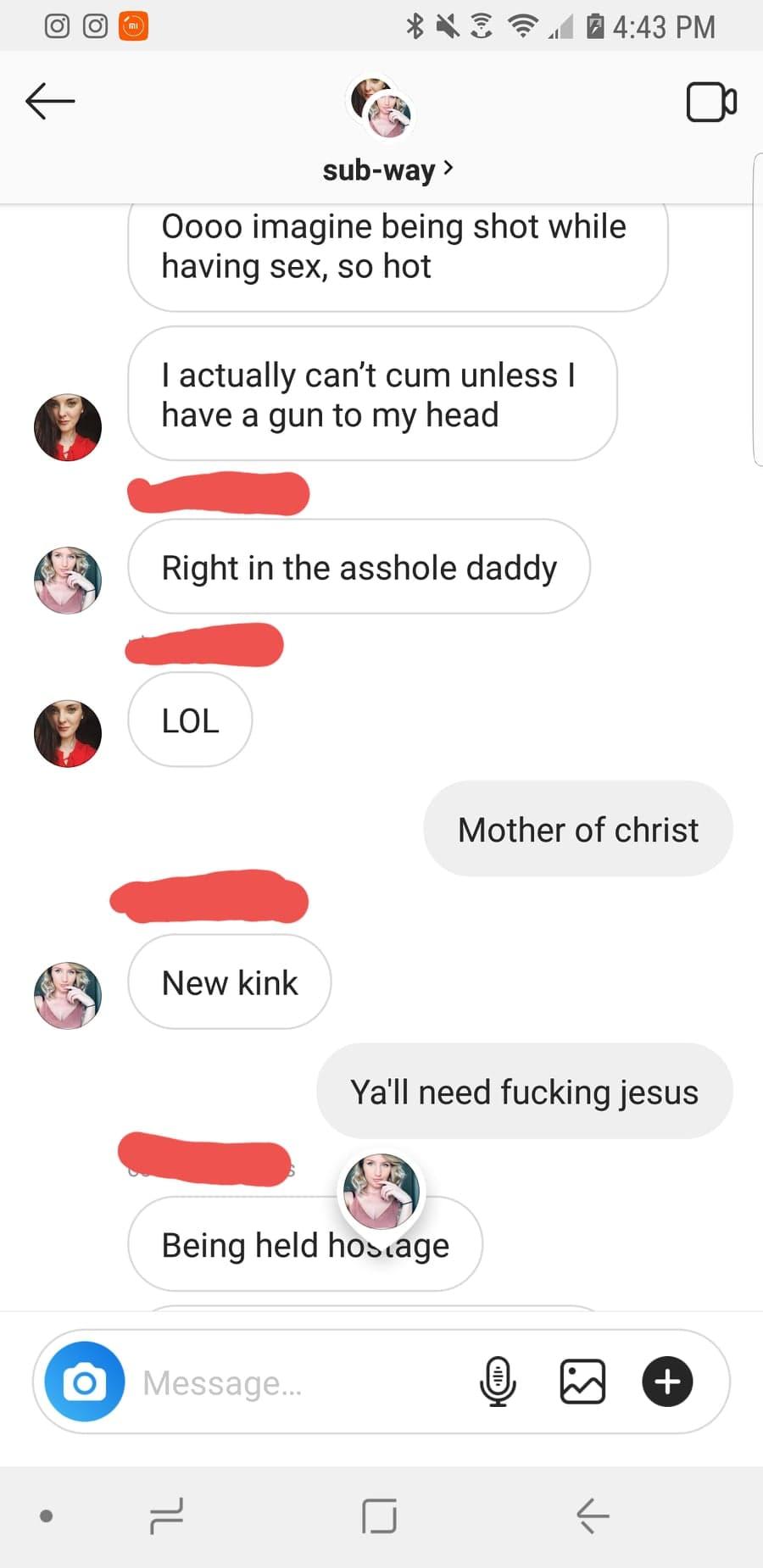763x1568 pixels.
Task: Tap floating avatar over "Being held hostage"
Action: tap(381, 1191)
